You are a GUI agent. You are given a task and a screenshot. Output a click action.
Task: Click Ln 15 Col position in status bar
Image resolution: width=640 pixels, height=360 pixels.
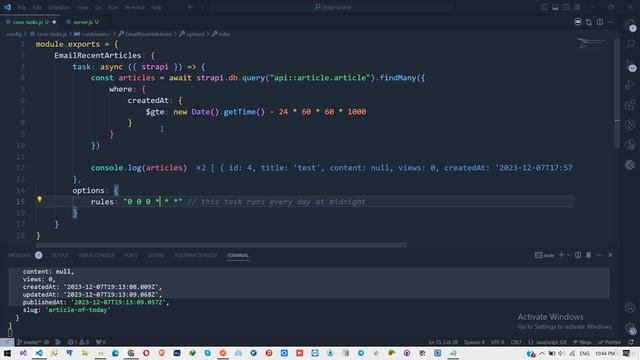pyautogui.click(x=443, y=342)
